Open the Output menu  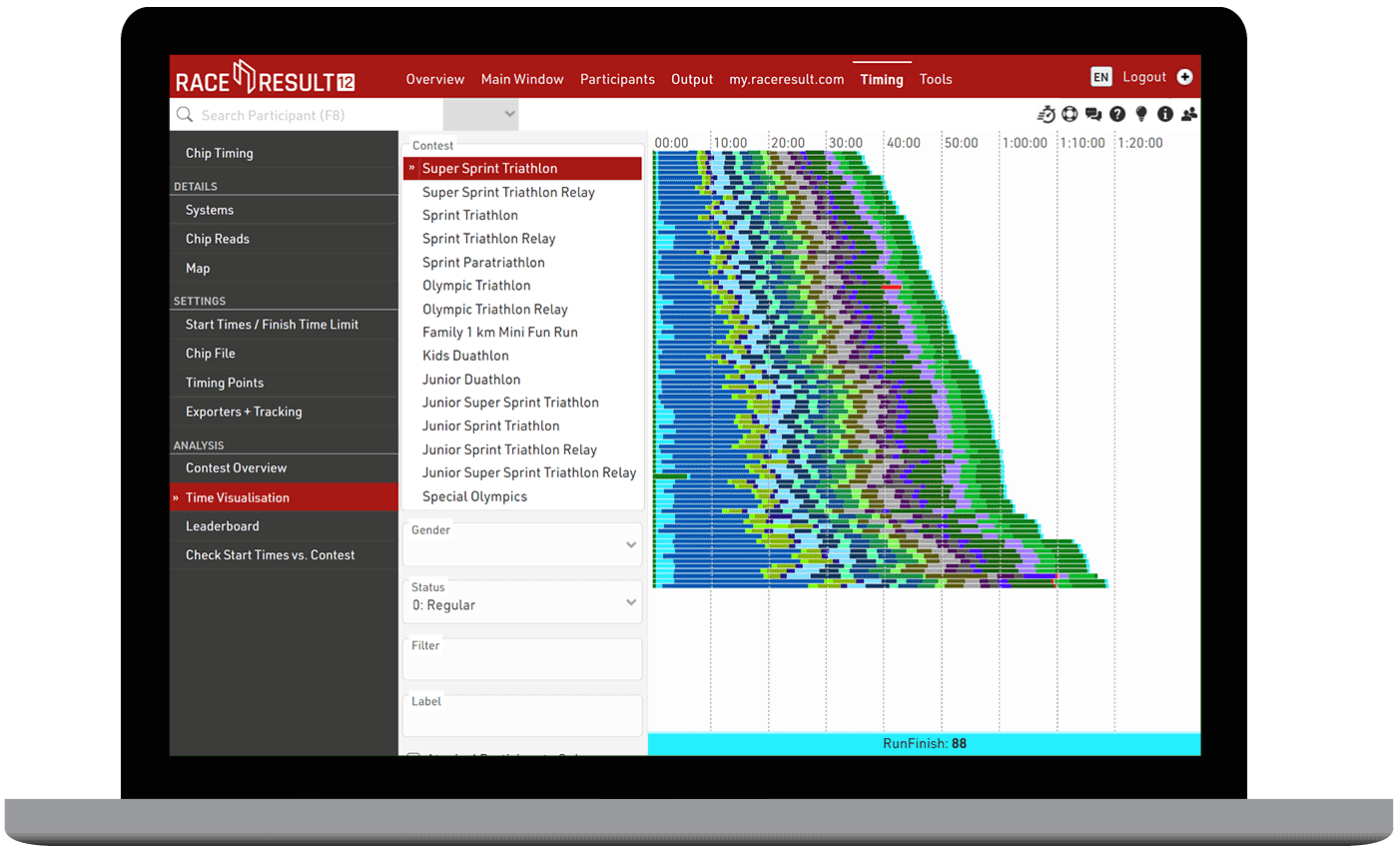(x=692, y=79)
